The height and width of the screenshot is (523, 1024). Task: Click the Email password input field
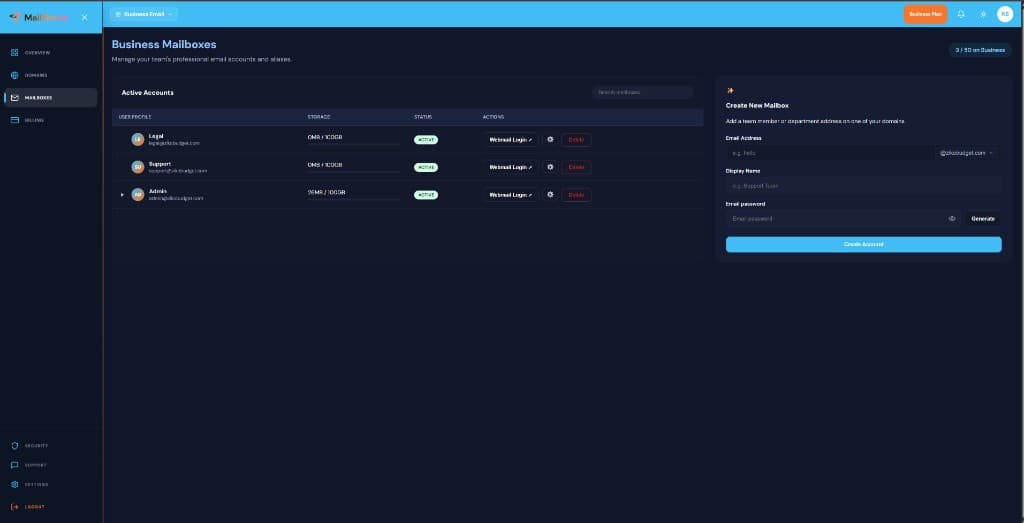coord(843,219)
